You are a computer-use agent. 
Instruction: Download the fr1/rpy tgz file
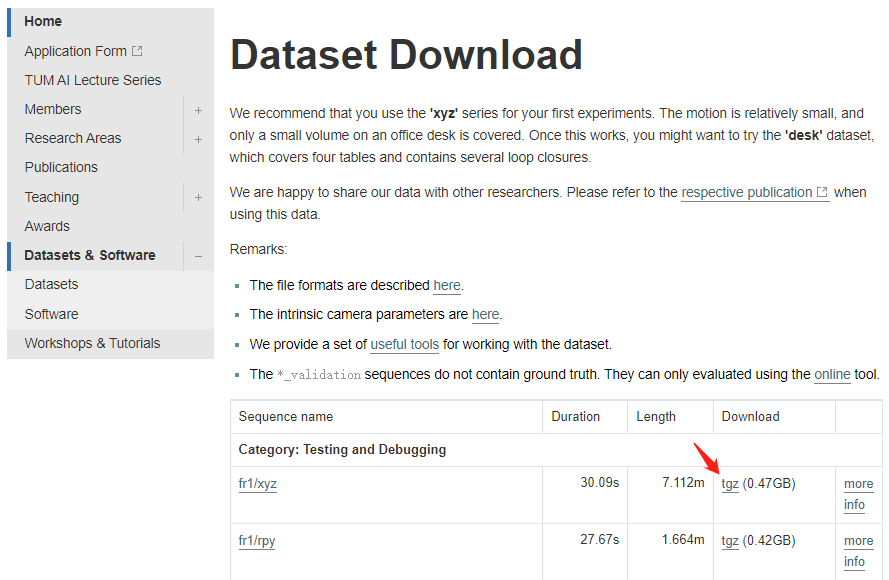pyautogui.click(x=730, y=541)
